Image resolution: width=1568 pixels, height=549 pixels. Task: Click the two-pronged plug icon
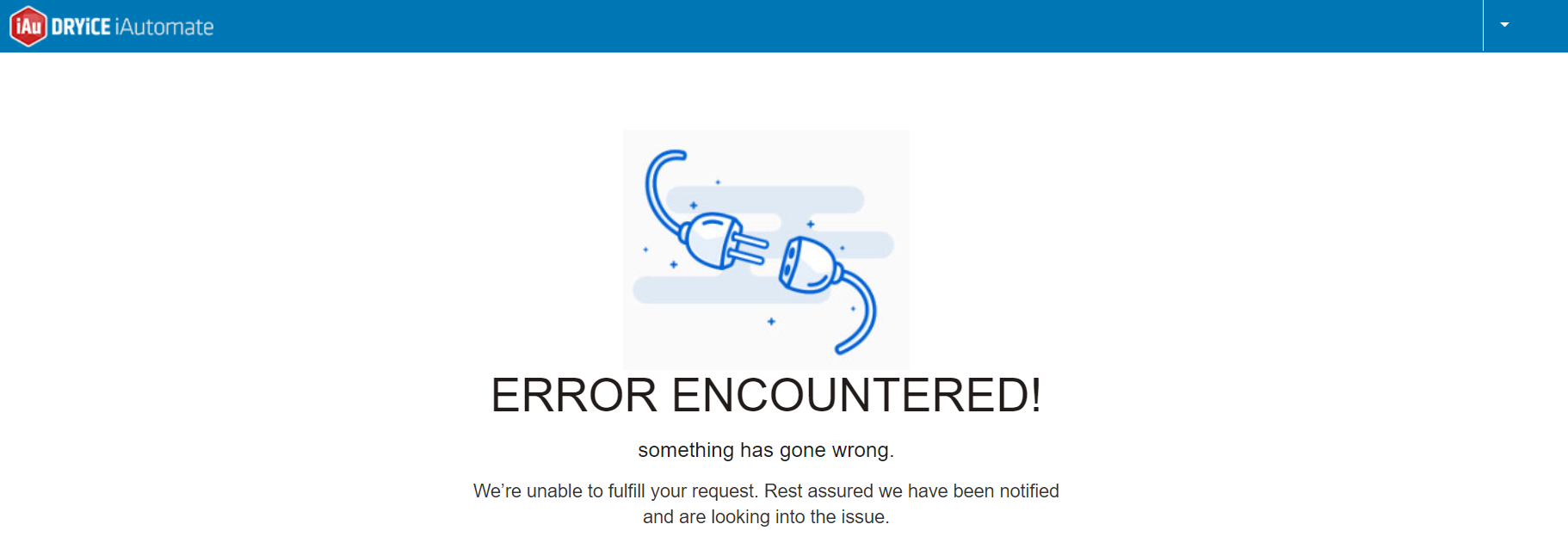click(723, 241)
